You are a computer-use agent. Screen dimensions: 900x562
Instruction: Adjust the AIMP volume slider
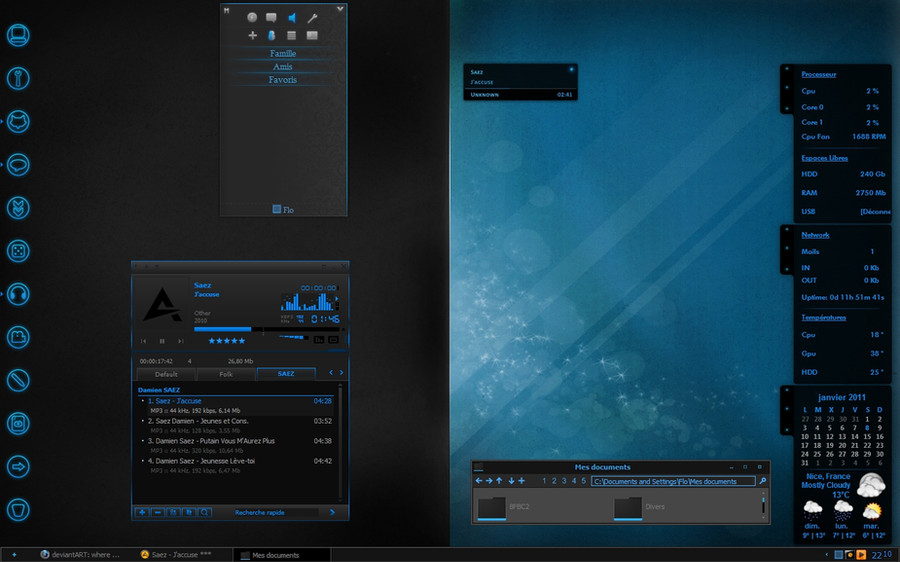[293, 338]
